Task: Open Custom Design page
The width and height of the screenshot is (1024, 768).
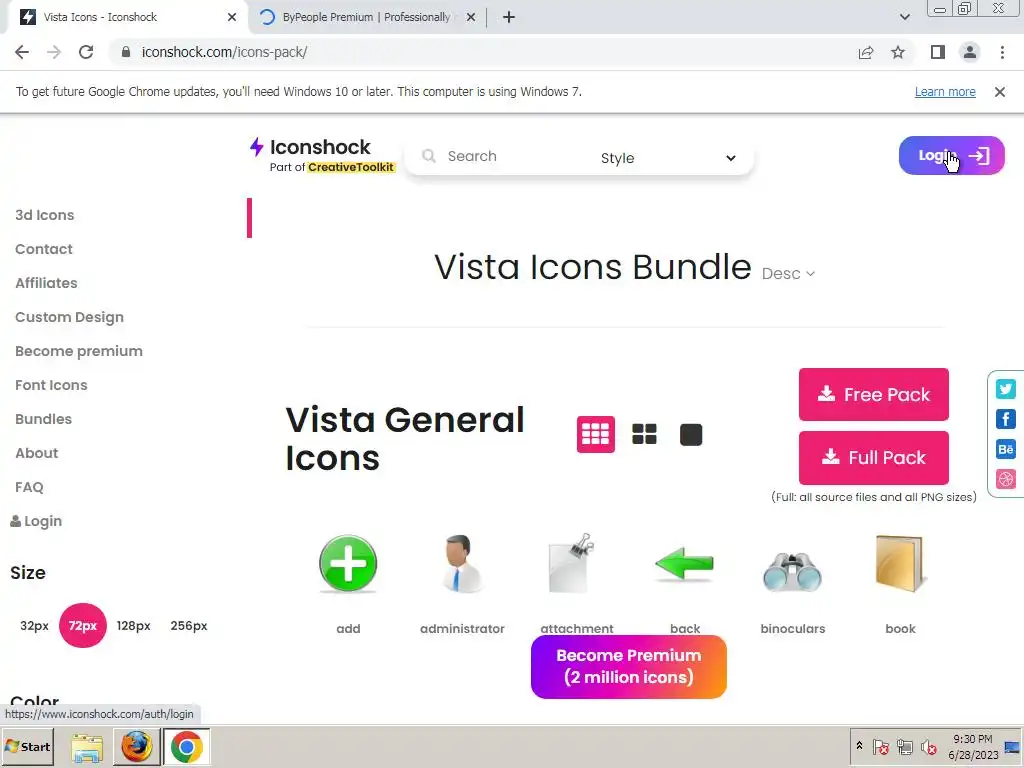Action: click(69, 317)
